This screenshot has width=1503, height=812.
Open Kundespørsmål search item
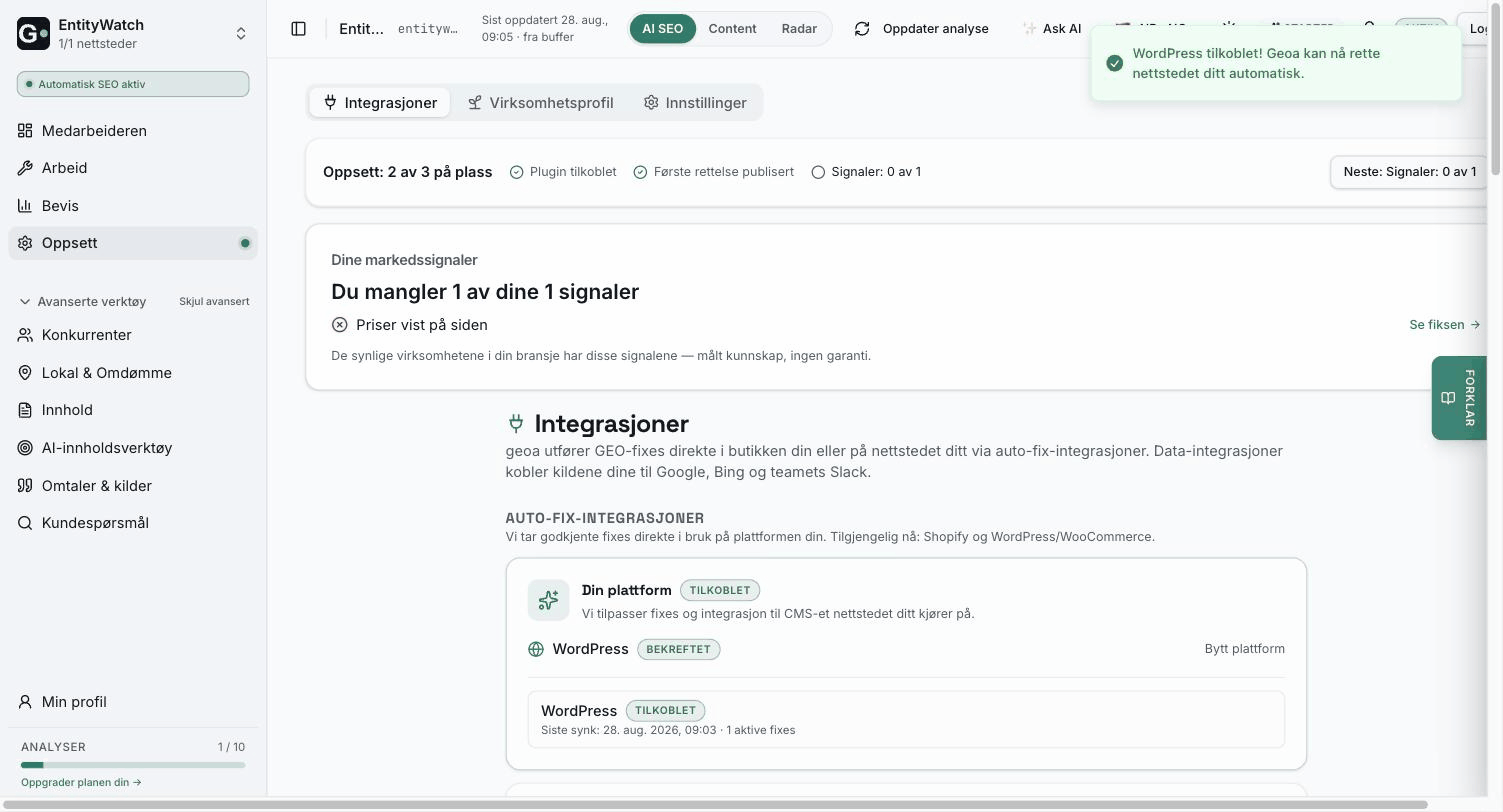coord(133,523)
